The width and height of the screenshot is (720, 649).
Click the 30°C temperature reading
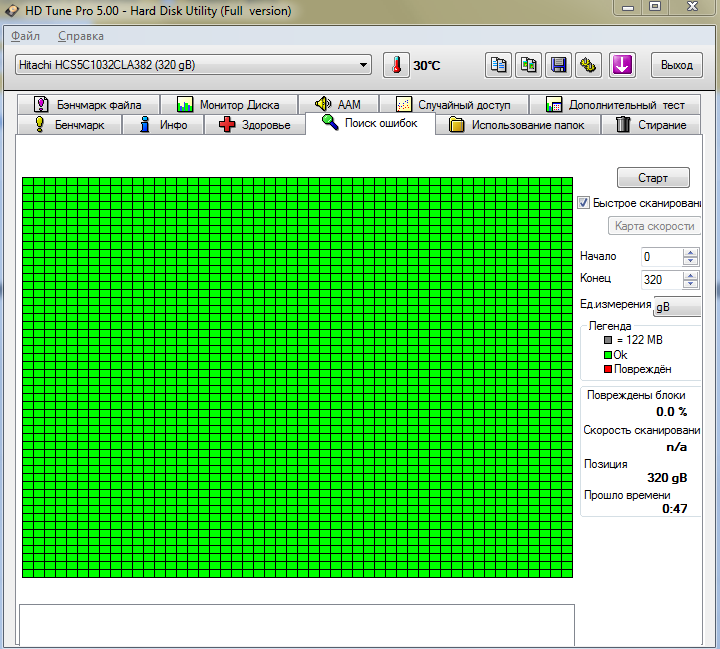pos(427,66)
